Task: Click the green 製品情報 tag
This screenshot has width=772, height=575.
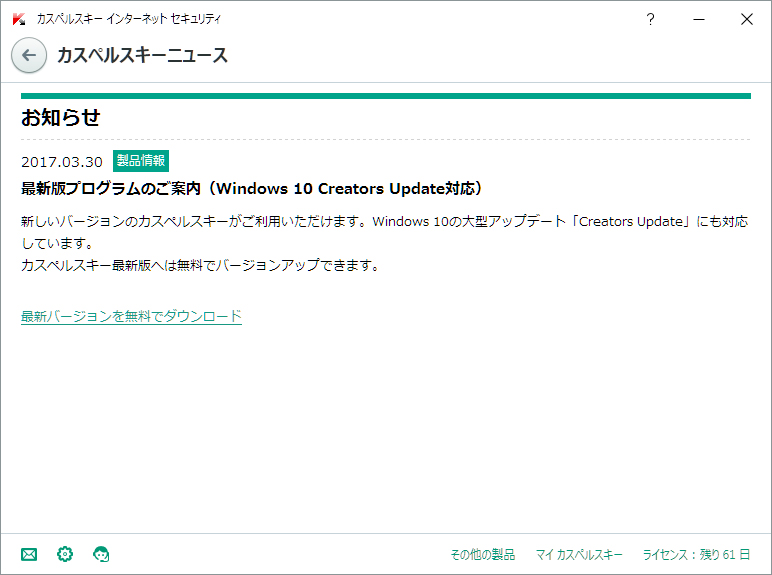Action: point(141,161)
